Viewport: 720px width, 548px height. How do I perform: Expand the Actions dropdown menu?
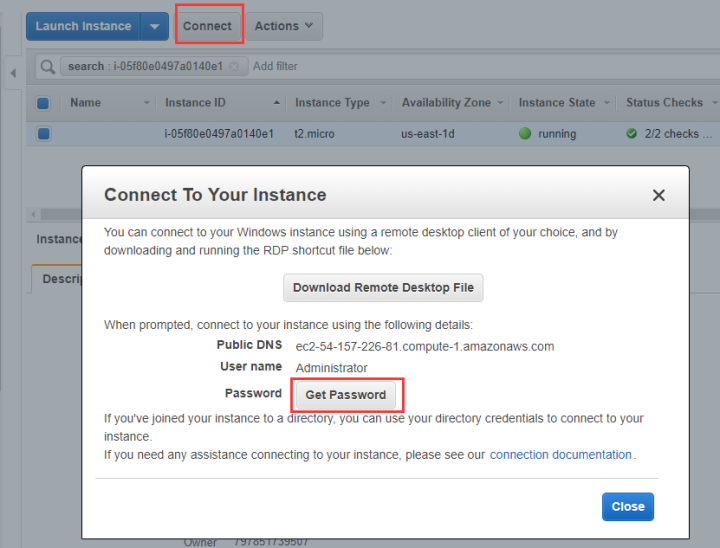click(x=284, y=26)
